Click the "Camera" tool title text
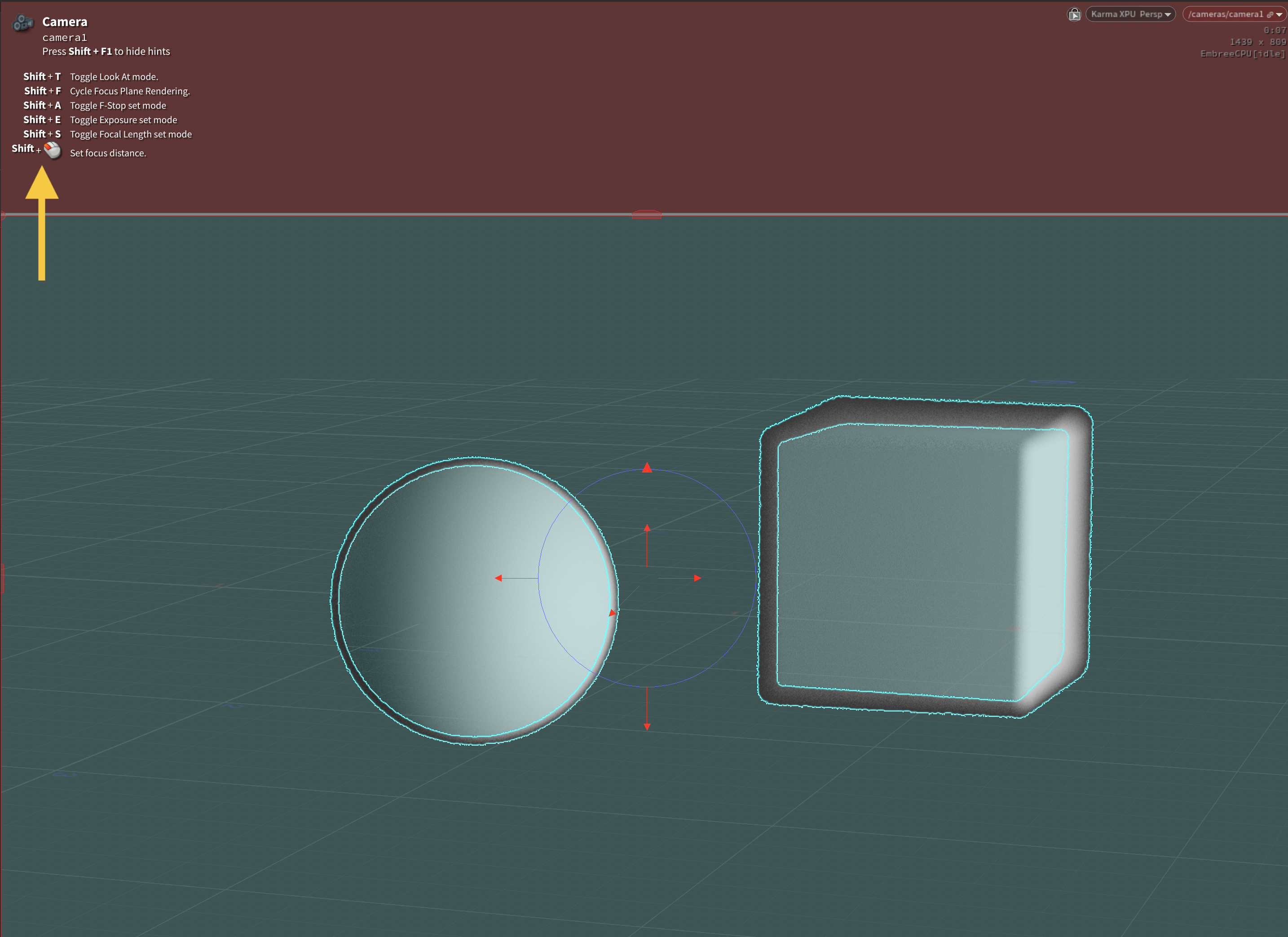 (65, 22)
